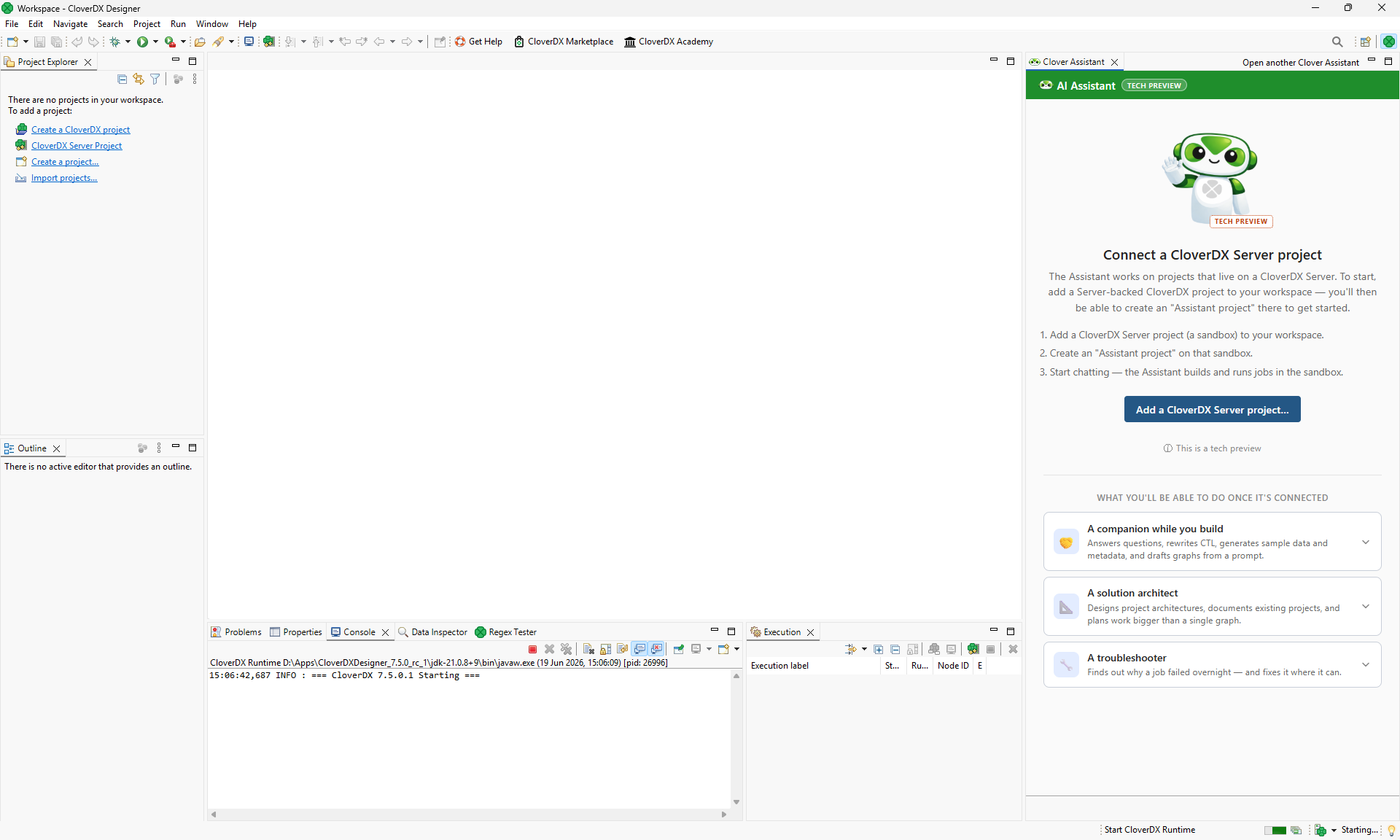Click the Clear Console icon

pyautogui.click(x=588, y=649)
